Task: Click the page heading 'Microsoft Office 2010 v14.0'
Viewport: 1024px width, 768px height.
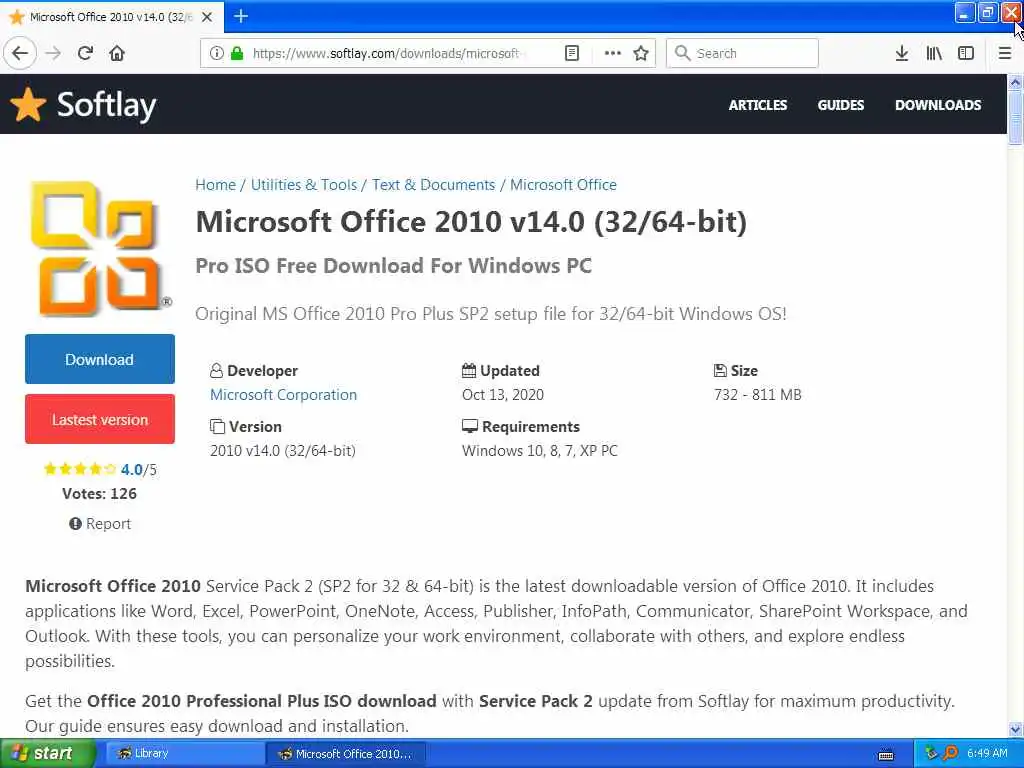Action: click(471, 221)
